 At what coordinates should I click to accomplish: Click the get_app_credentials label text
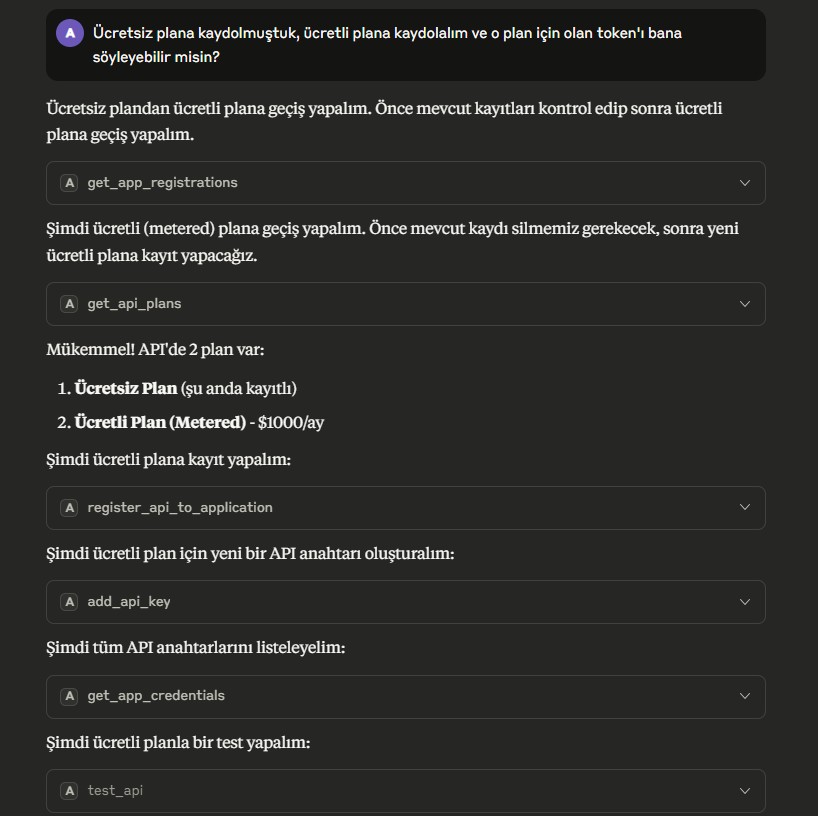[156, 696]
